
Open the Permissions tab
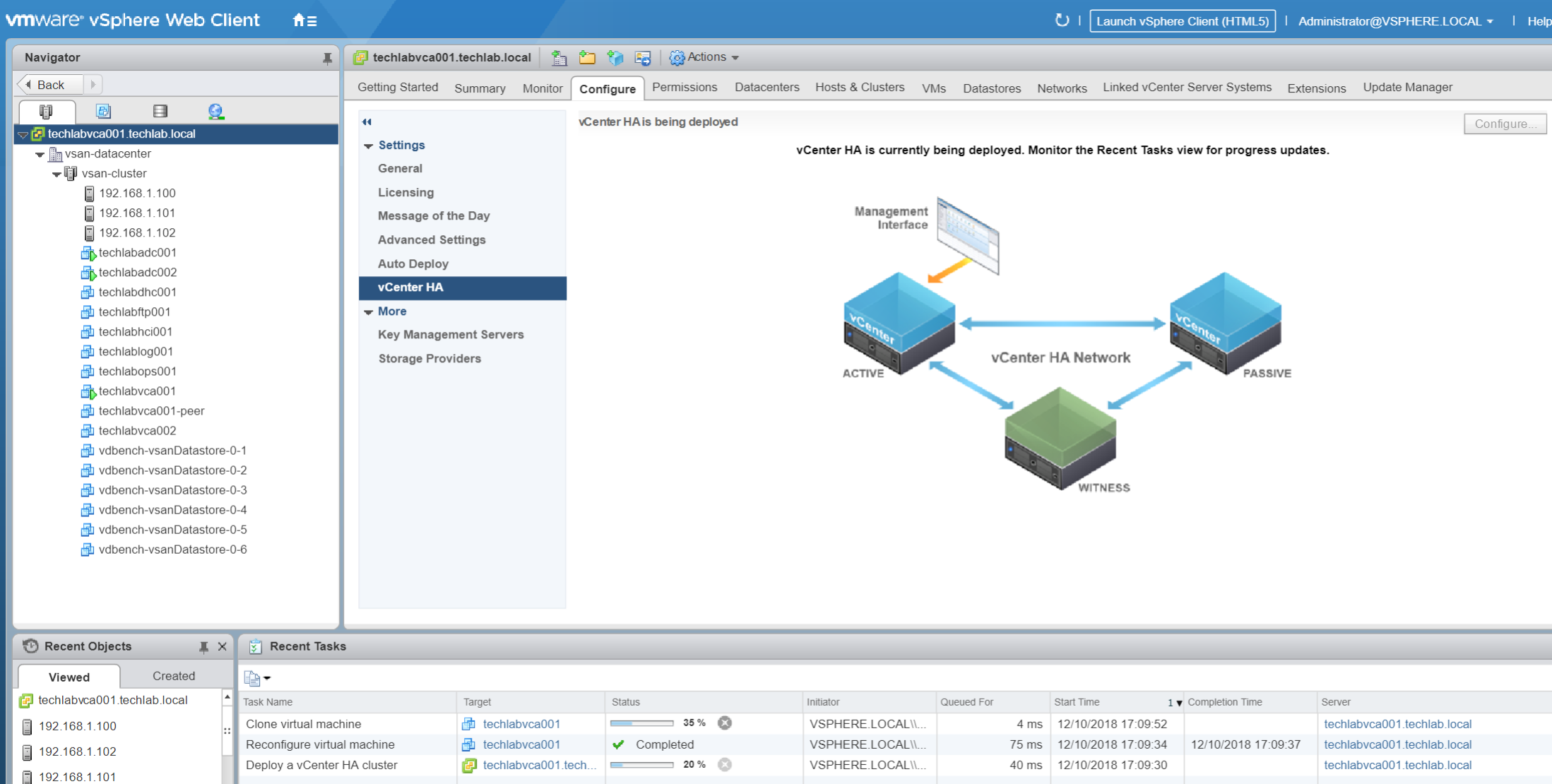[685, 87]
